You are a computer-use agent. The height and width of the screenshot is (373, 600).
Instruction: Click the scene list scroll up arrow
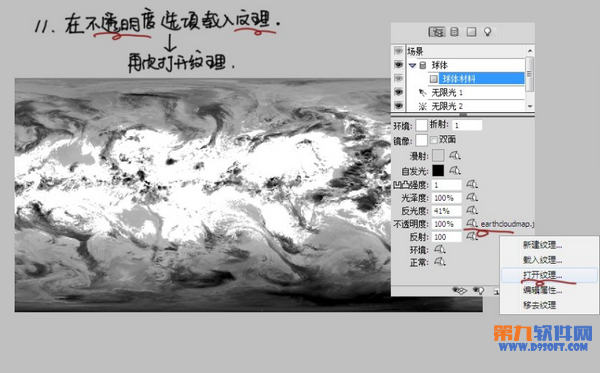coord(530,50)
